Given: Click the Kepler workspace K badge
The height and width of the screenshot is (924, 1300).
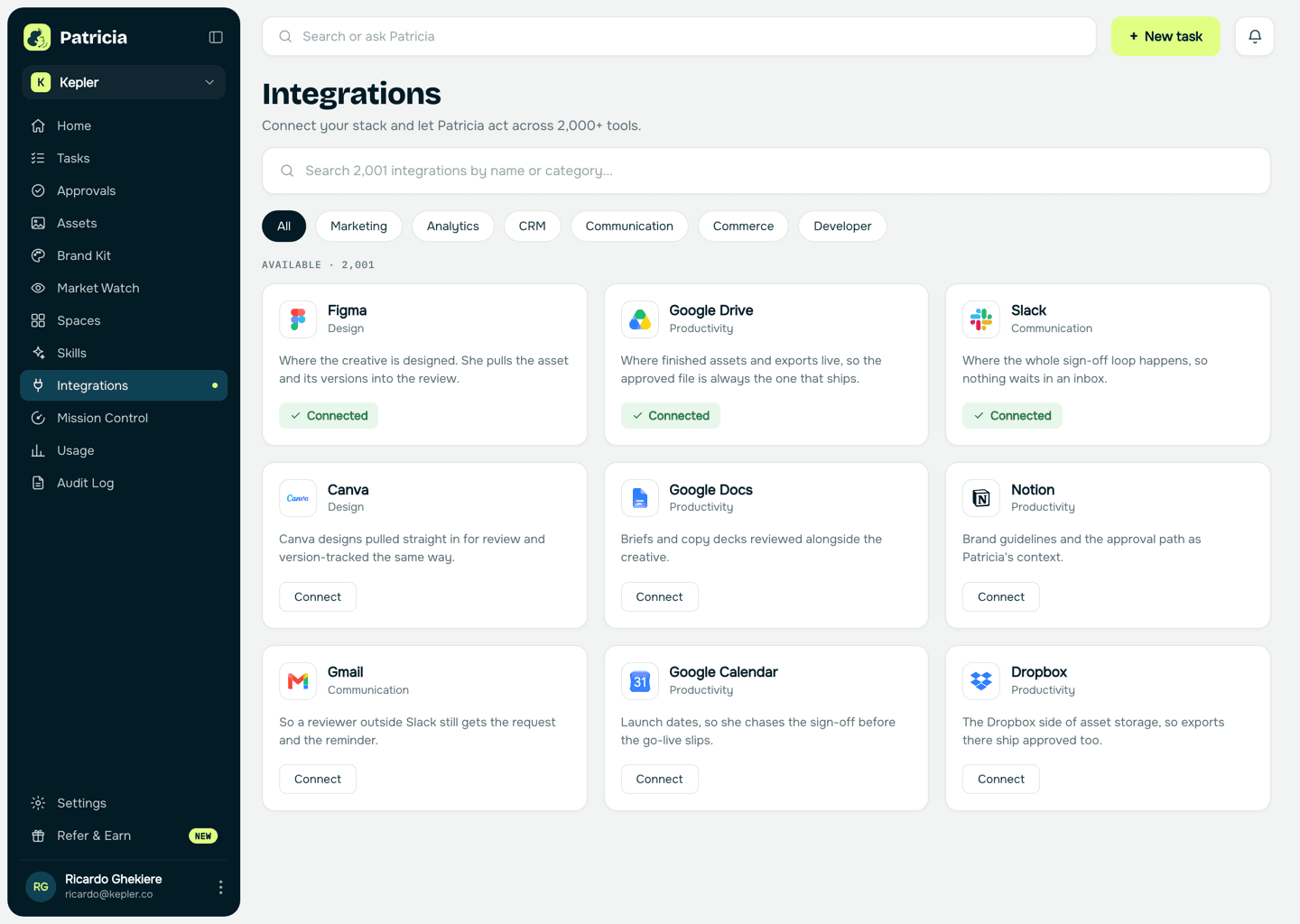Looking at the screenshot, I should [x=41, y=82].
